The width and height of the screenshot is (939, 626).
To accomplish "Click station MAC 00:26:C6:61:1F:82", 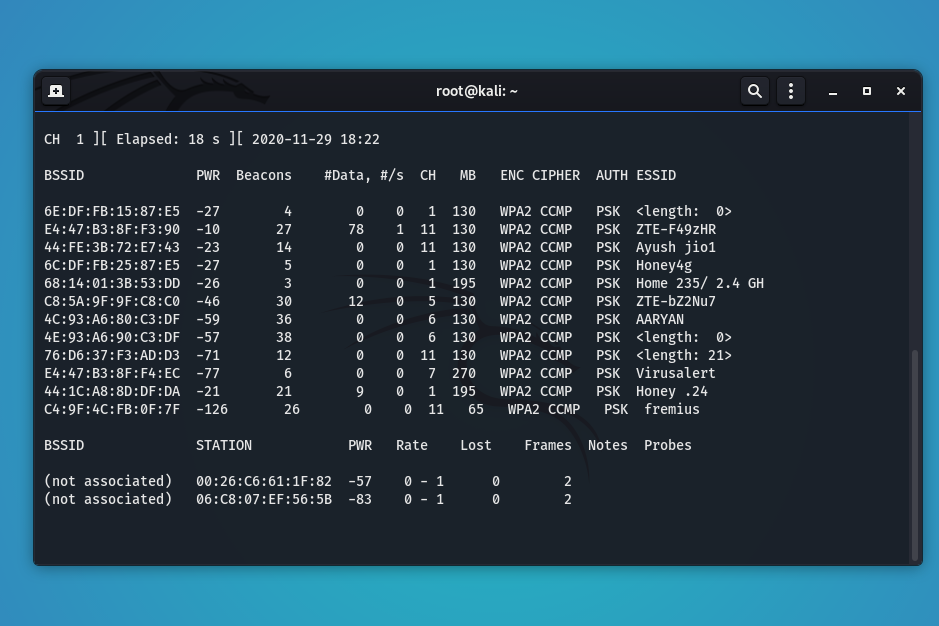I will (264, 482).
